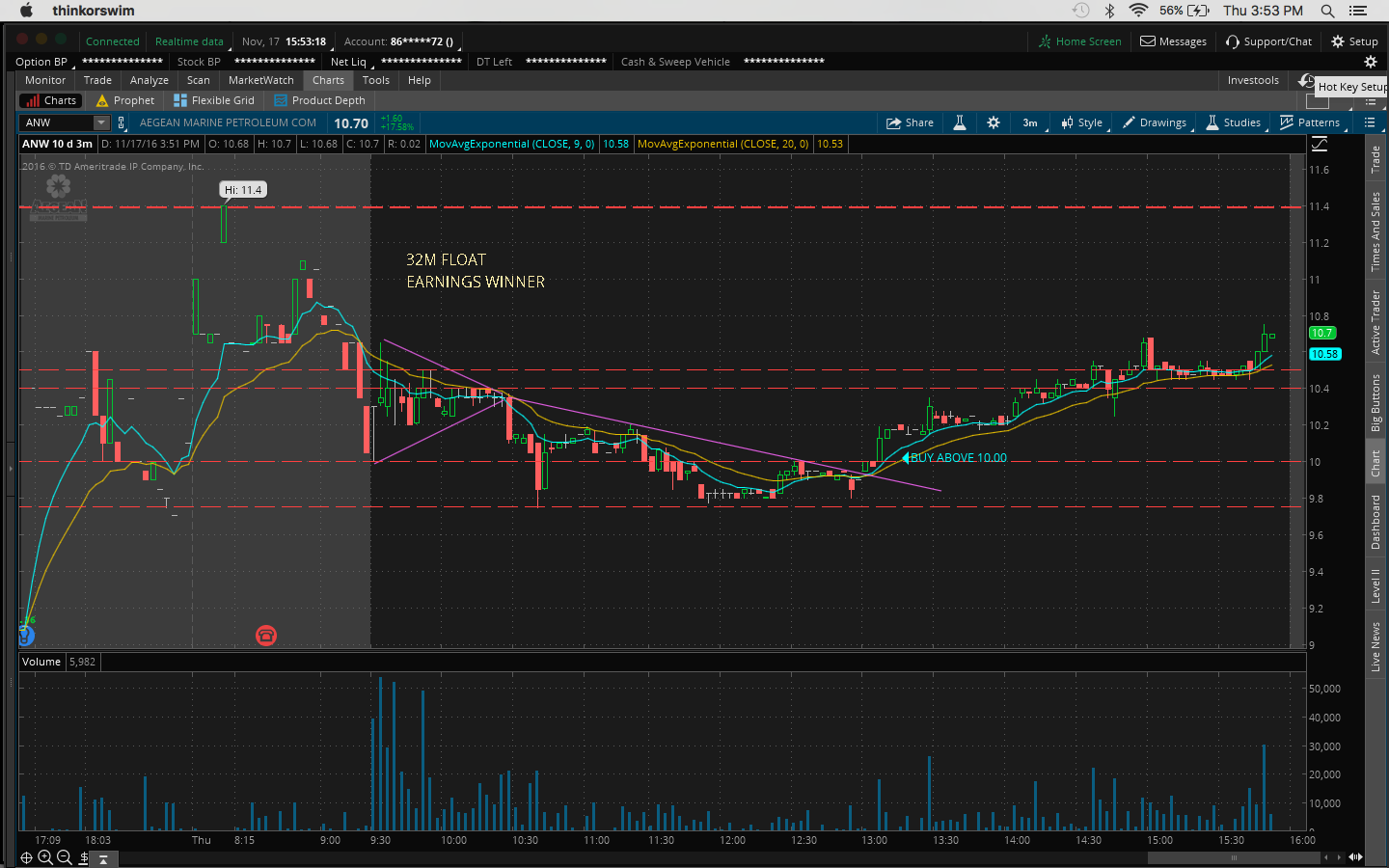Click the flask icon beside Share
This screenshot has height=868, width=1389.
click(960, 122)
